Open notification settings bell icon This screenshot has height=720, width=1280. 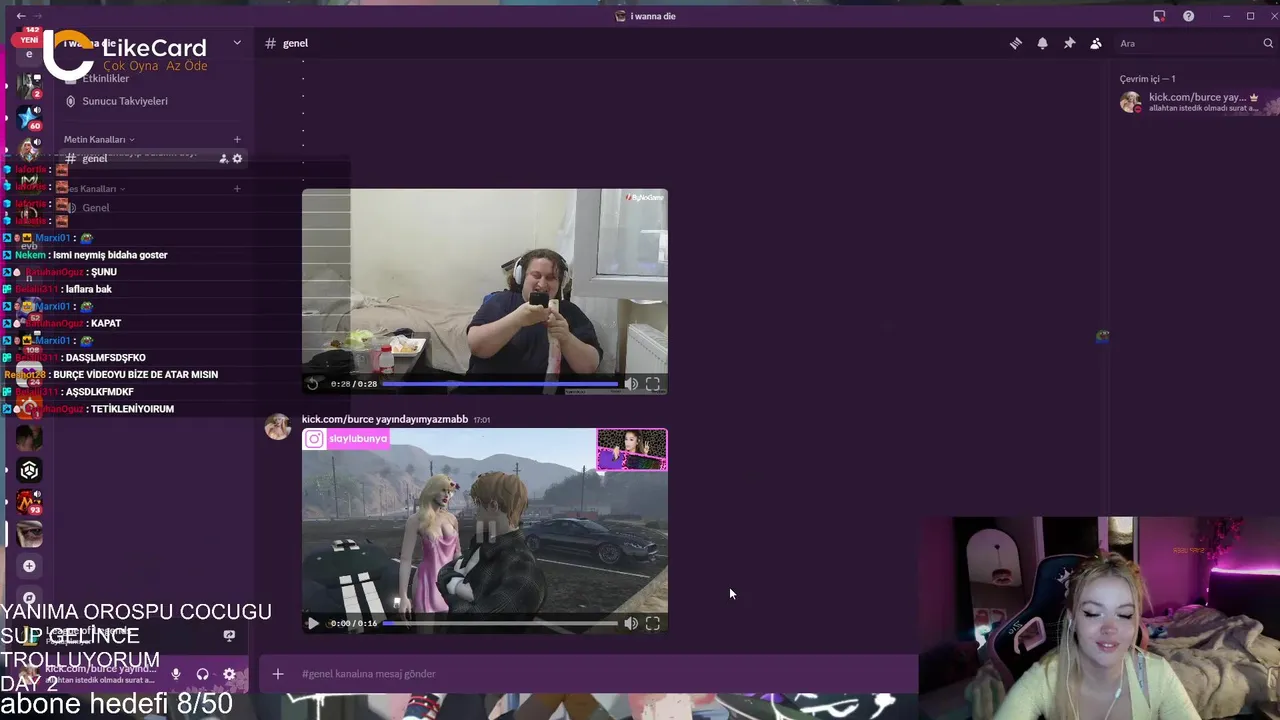point(1042,43)
